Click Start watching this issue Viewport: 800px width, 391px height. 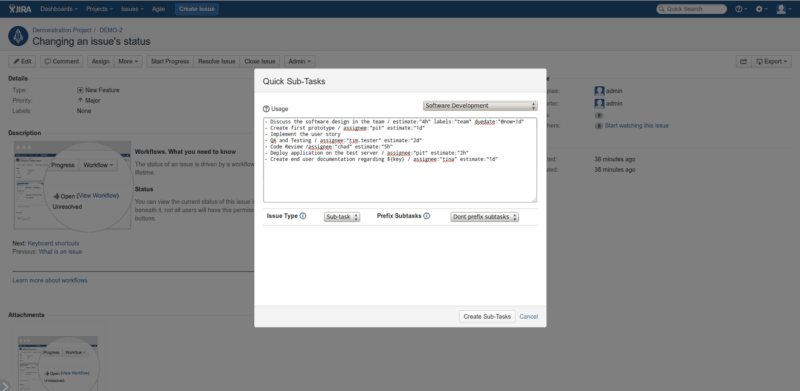click(637, 126)
